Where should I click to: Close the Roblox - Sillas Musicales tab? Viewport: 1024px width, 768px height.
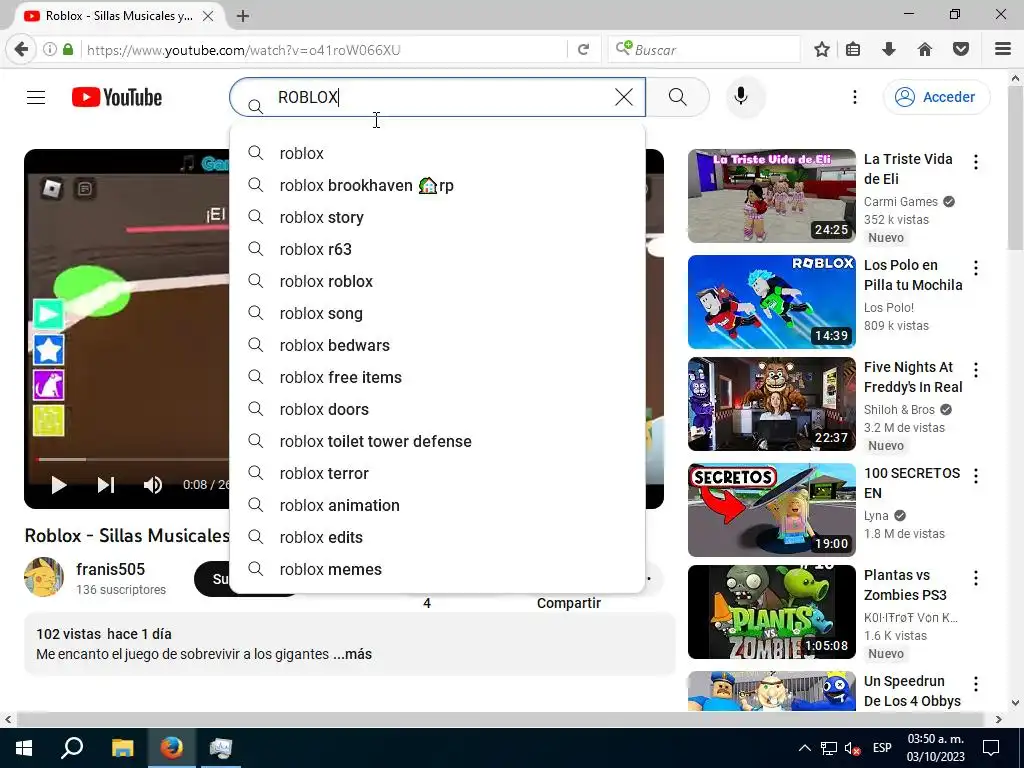tap(208, 16)
